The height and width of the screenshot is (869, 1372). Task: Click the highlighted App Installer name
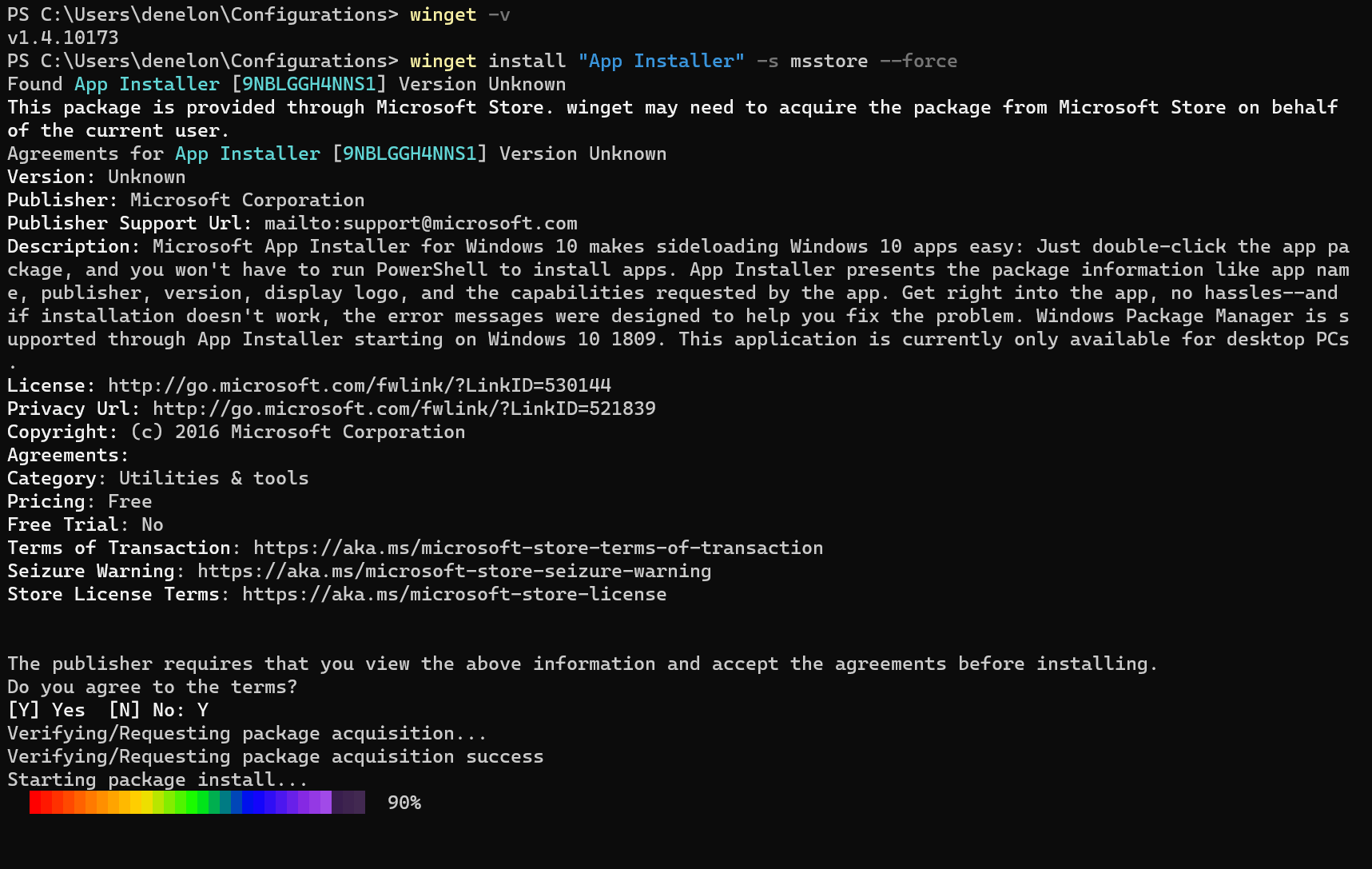(661, 60)
